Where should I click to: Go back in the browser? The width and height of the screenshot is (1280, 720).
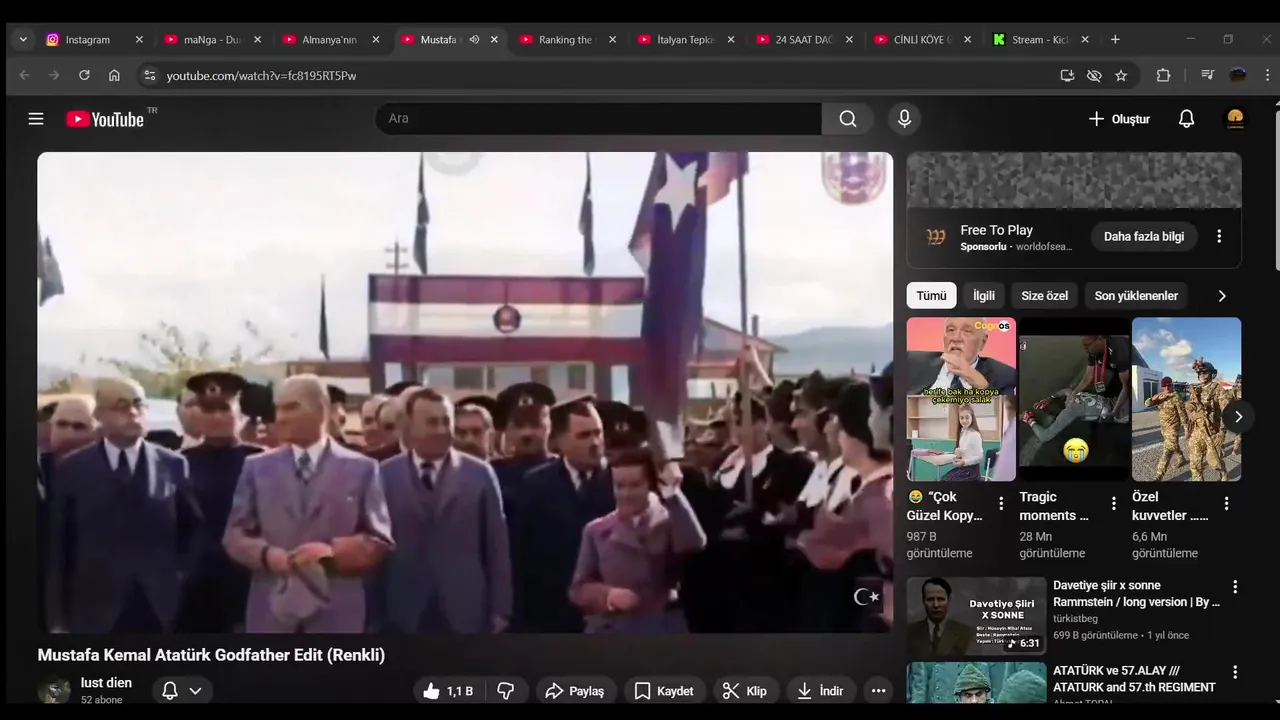click(25, 75)
